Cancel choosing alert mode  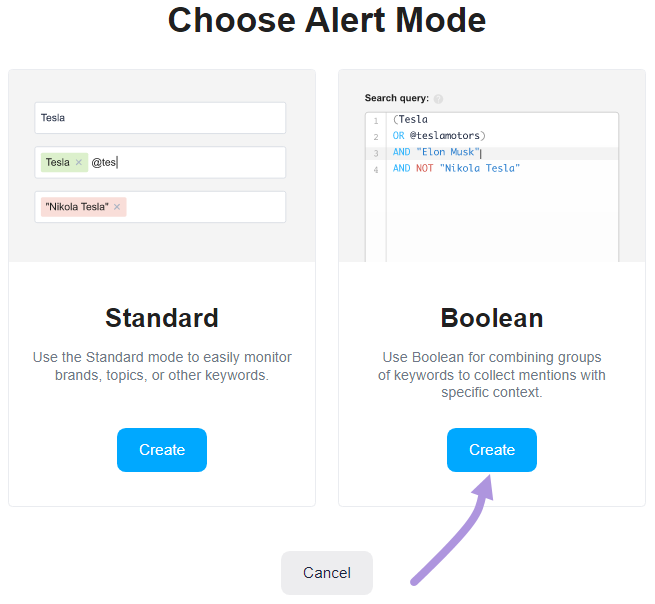click(x=327, y=573)
